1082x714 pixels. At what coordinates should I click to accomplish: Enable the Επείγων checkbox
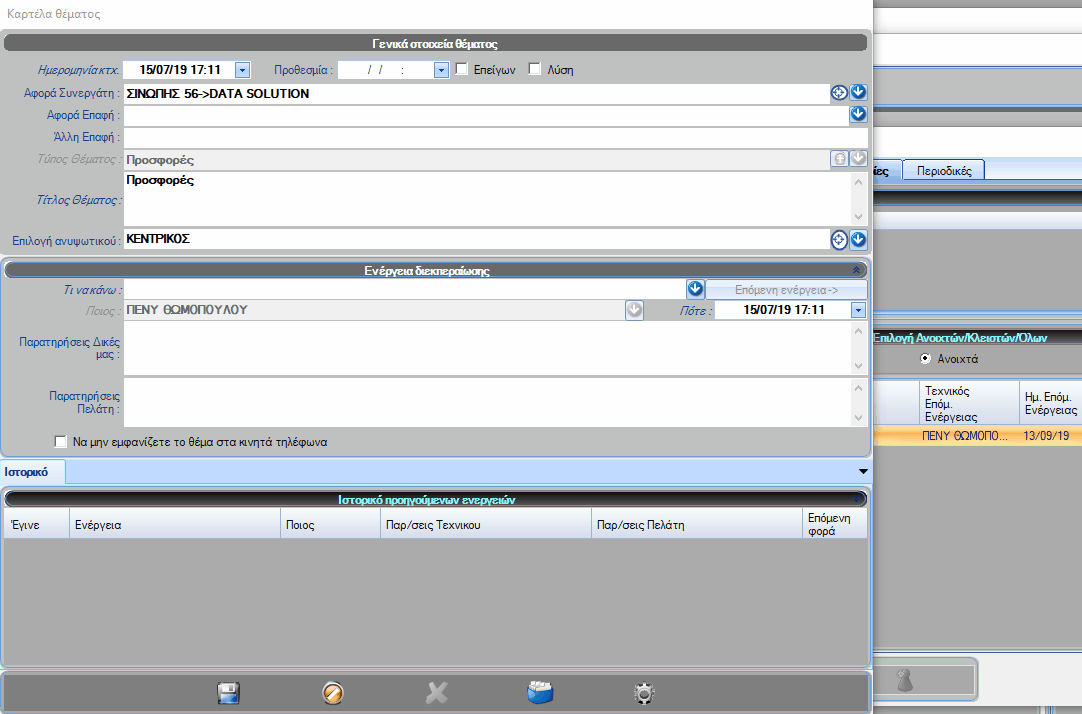(462, 69)
